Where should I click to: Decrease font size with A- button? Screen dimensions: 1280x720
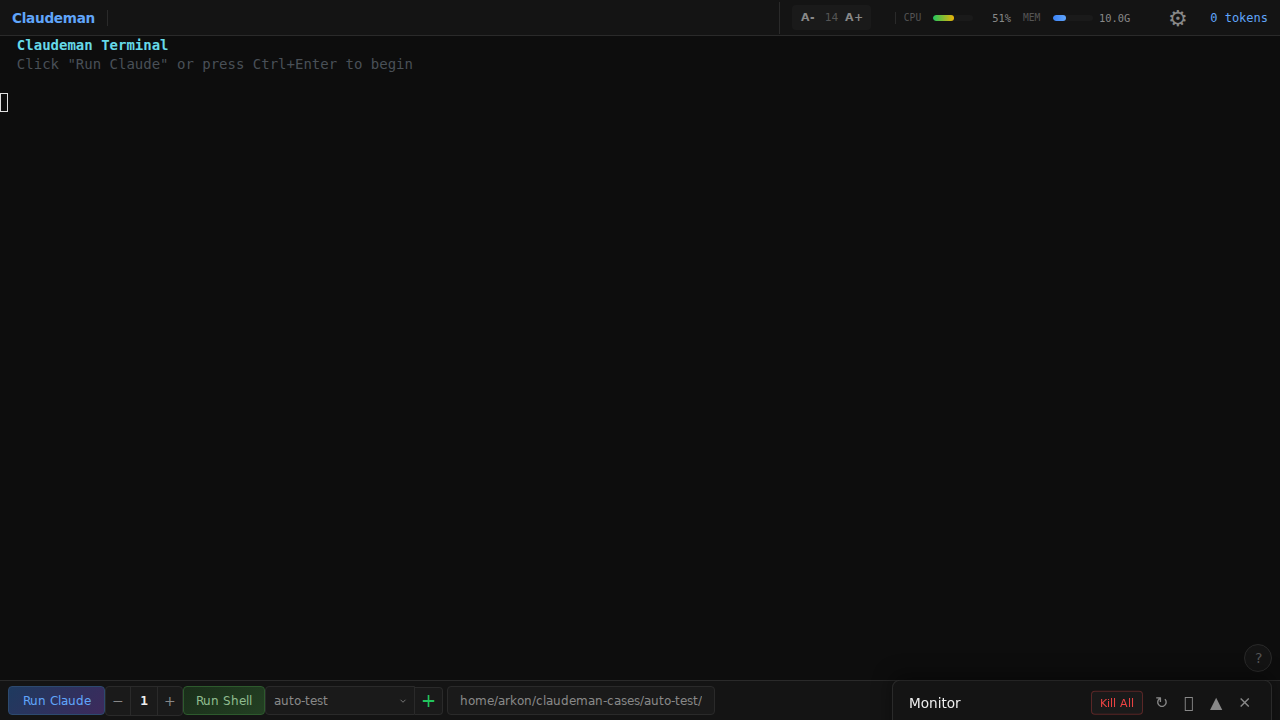pyautogui.click(x=808, y=17)
